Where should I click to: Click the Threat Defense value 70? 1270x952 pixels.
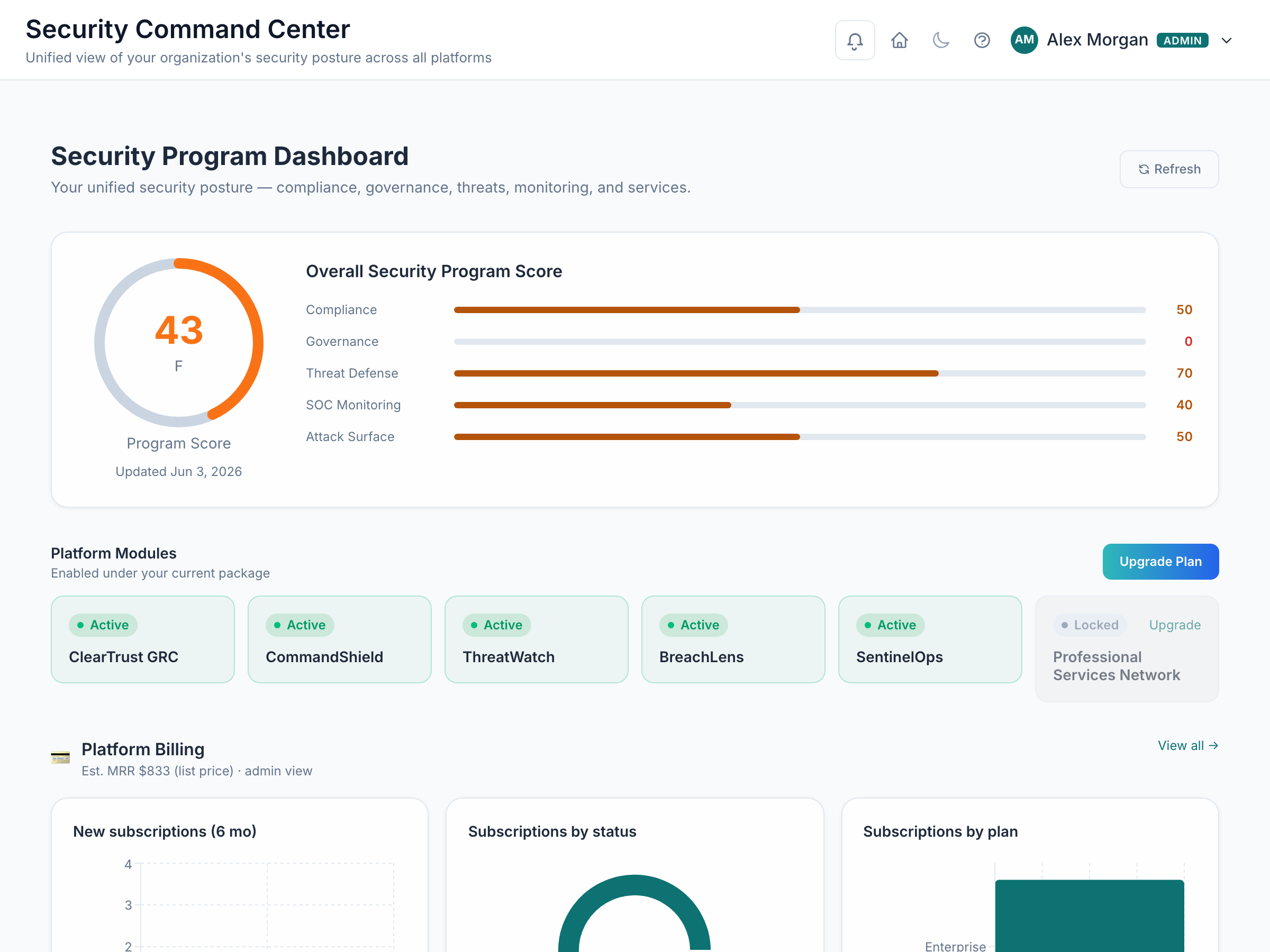click(1184, 373)
